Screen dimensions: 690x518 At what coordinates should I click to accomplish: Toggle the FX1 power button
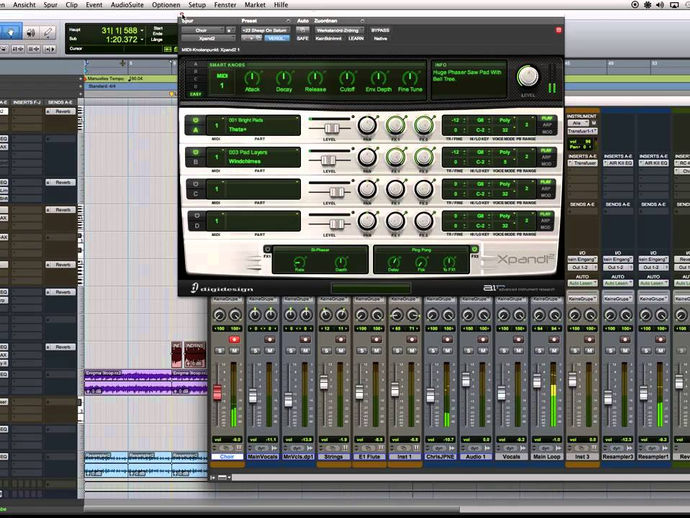pyautogui.click(x=267, y=250)
